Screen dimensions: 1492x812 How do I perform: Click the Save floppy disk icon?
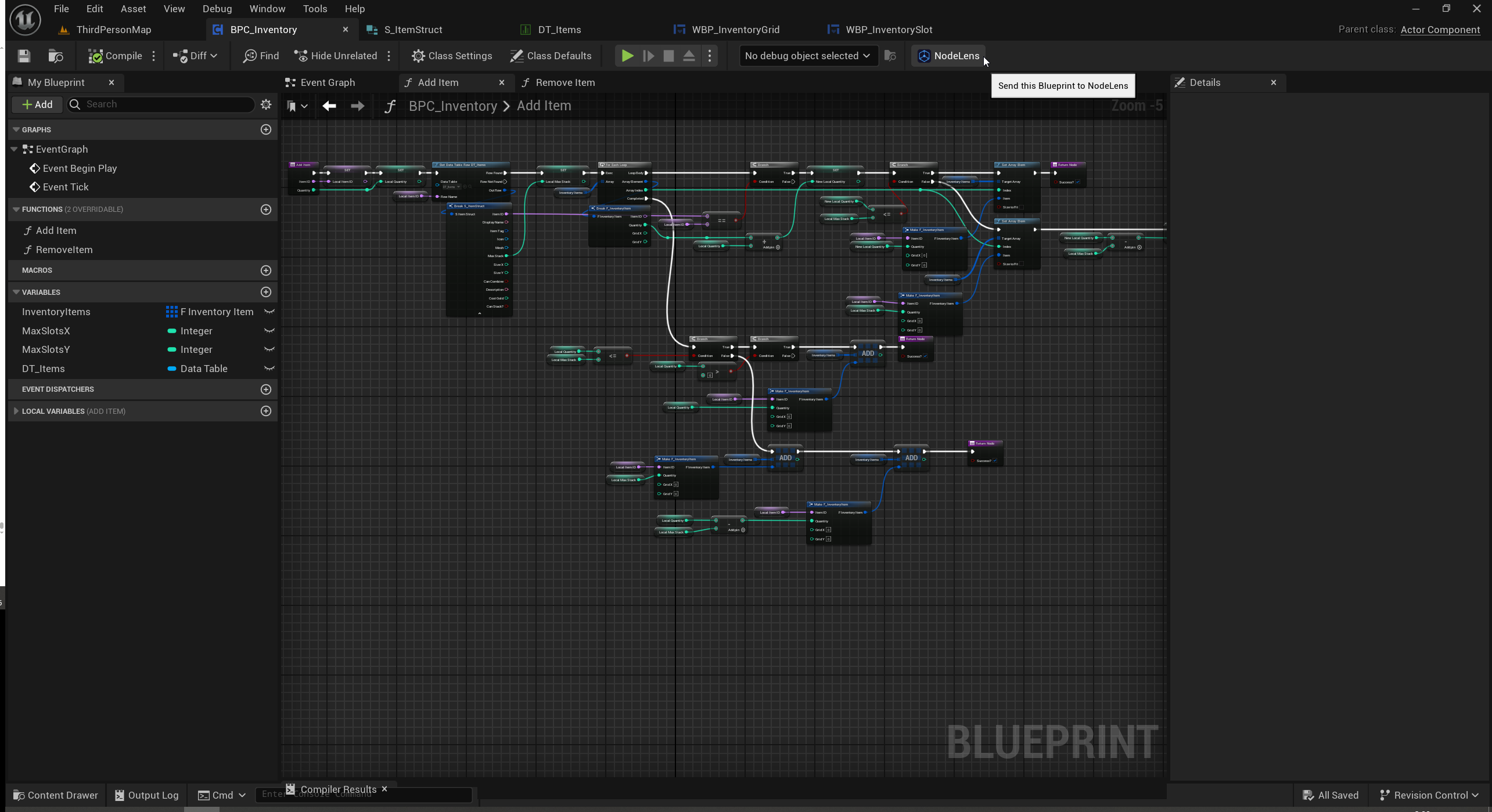click(24, 56)
